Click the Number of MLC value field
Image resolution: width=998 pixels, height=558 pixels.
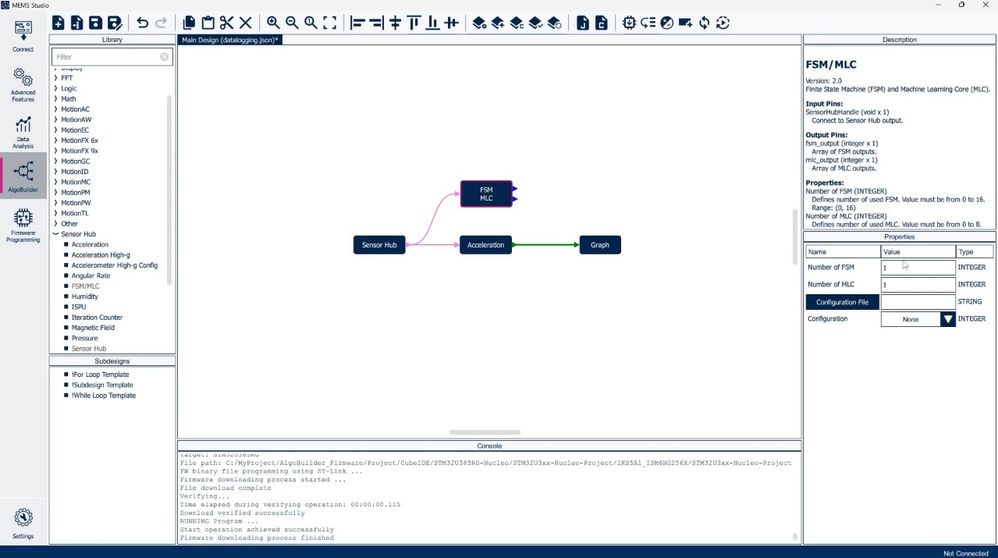pos(918,284)
